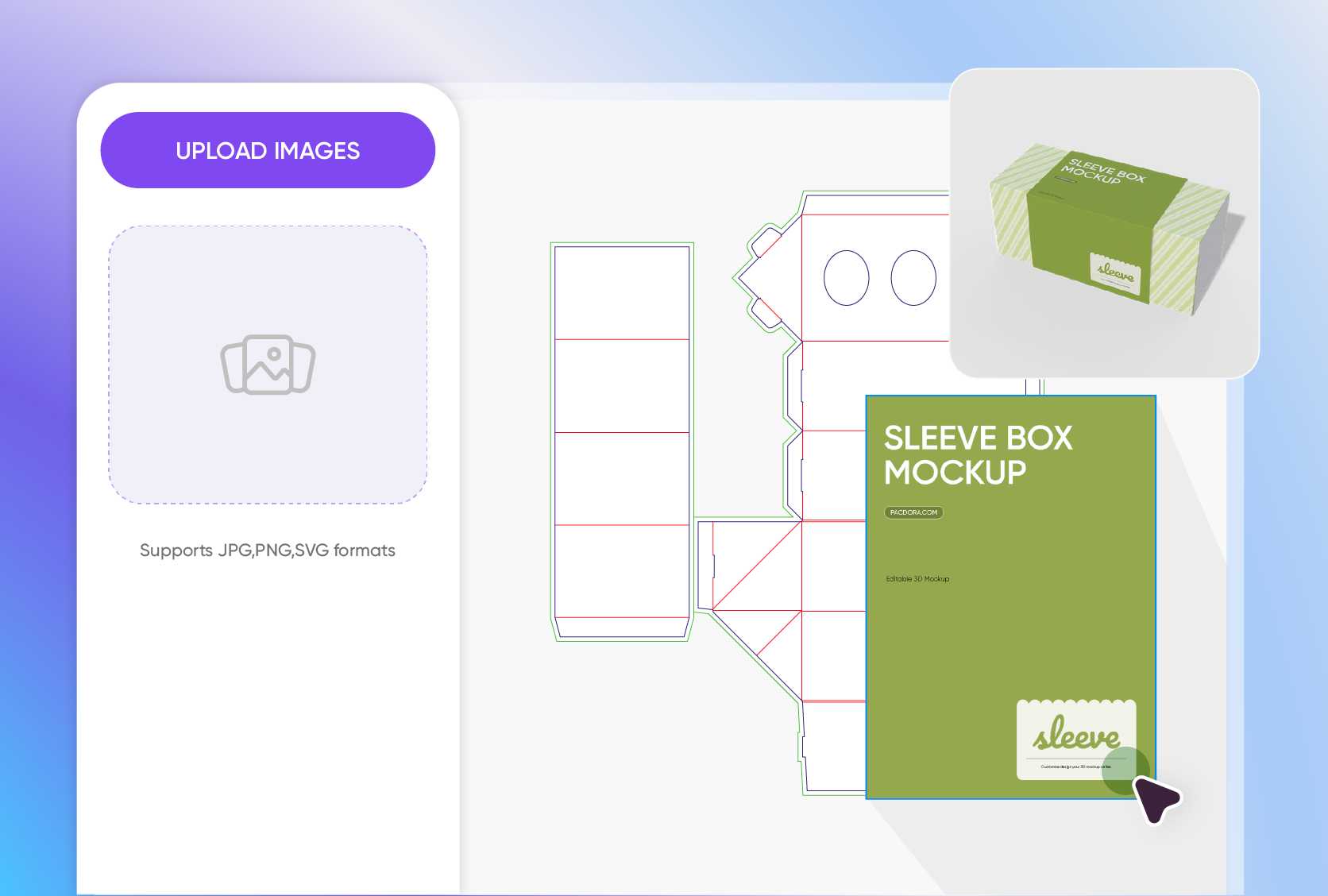Image resolution: width=1328 pixels, height=896 pixels.
Task: Click the green SLEEVE BOX MOCKUP artwork color area
Action: (x=953, y=635)
